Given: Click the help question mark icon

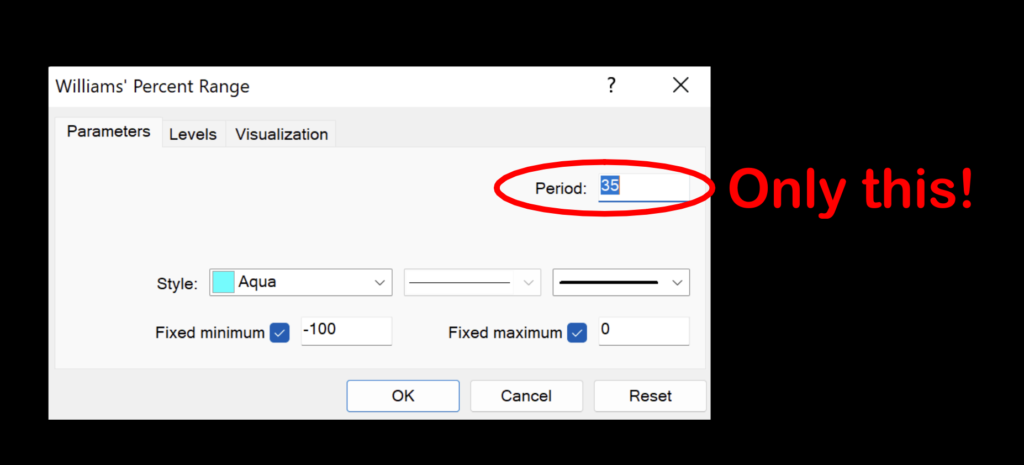Looking at the screenshot, I should click(x=611, y=86).
